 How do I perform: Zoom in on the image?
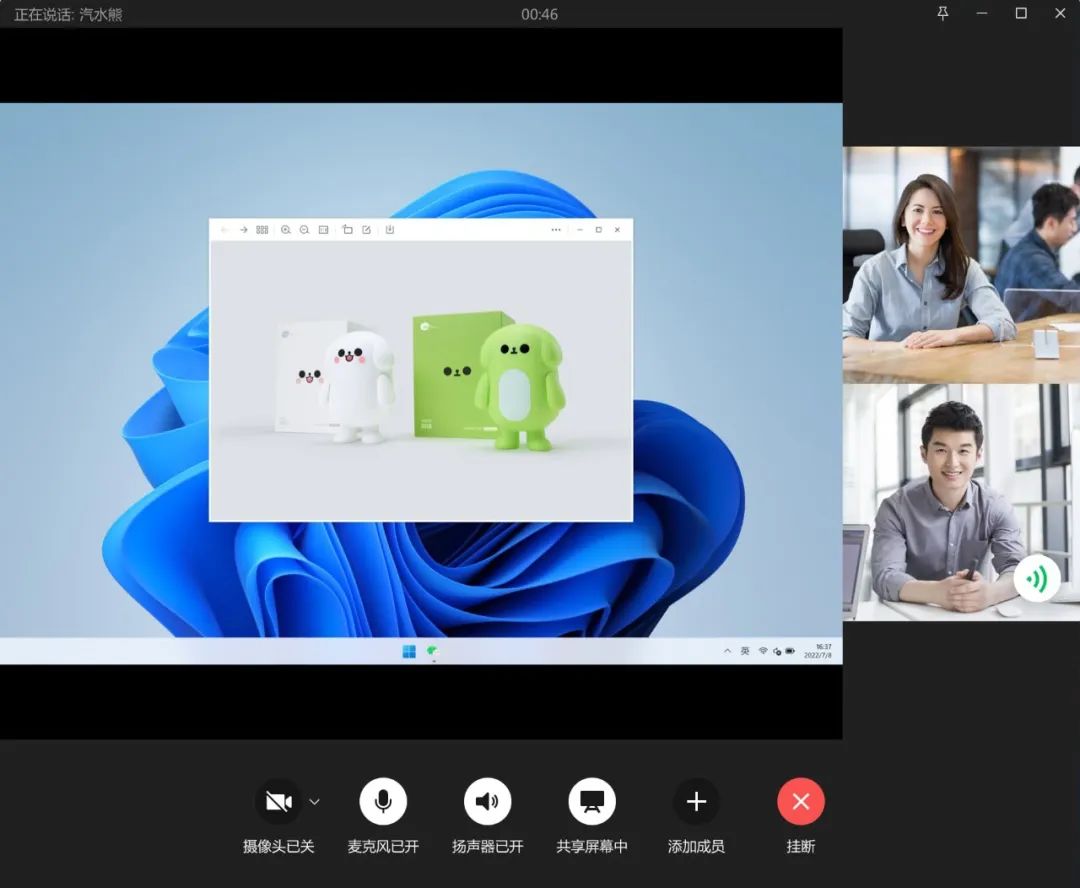click(285, 229)
